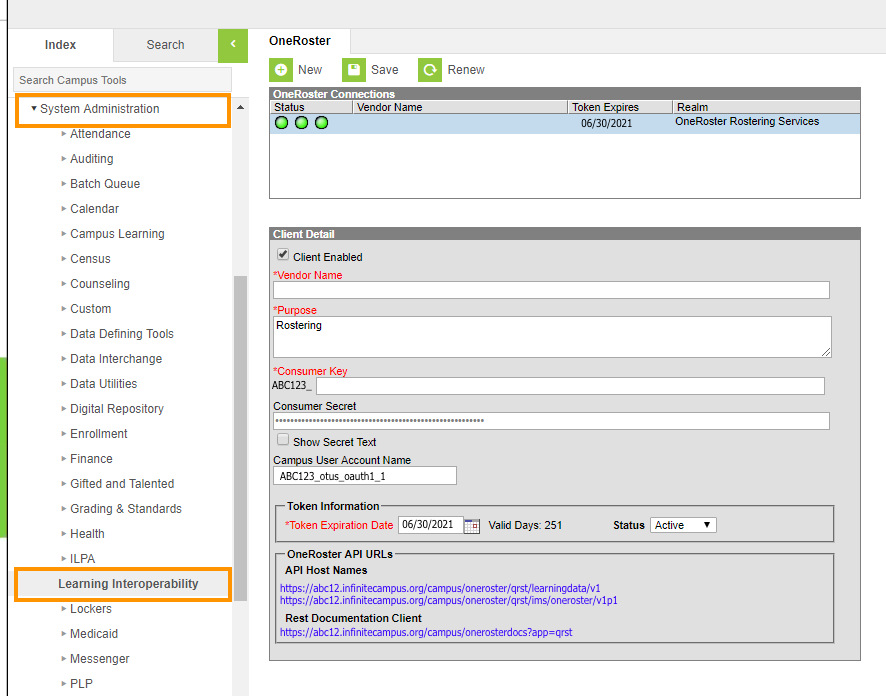
Task: Open the calendar picker beside Token Expiration Date
Action: 472,526
